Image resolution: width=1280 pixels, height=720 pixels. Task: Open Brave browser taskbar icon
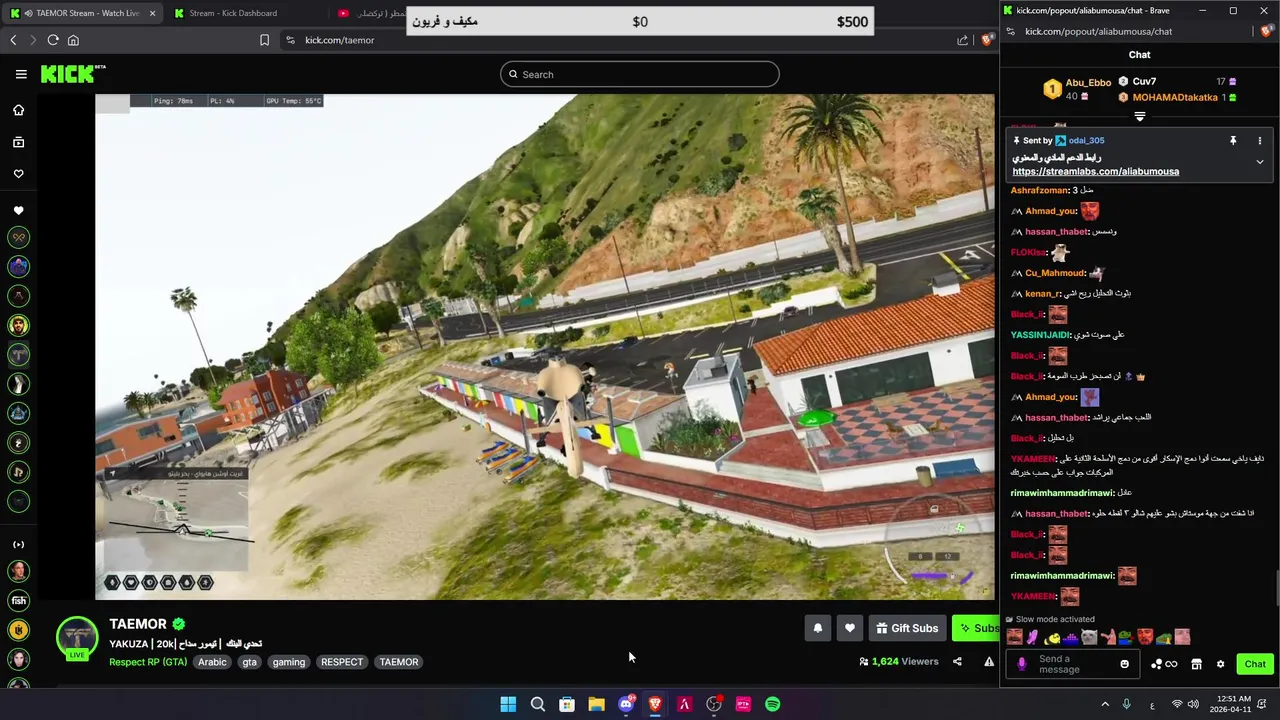tap(655, 704)
